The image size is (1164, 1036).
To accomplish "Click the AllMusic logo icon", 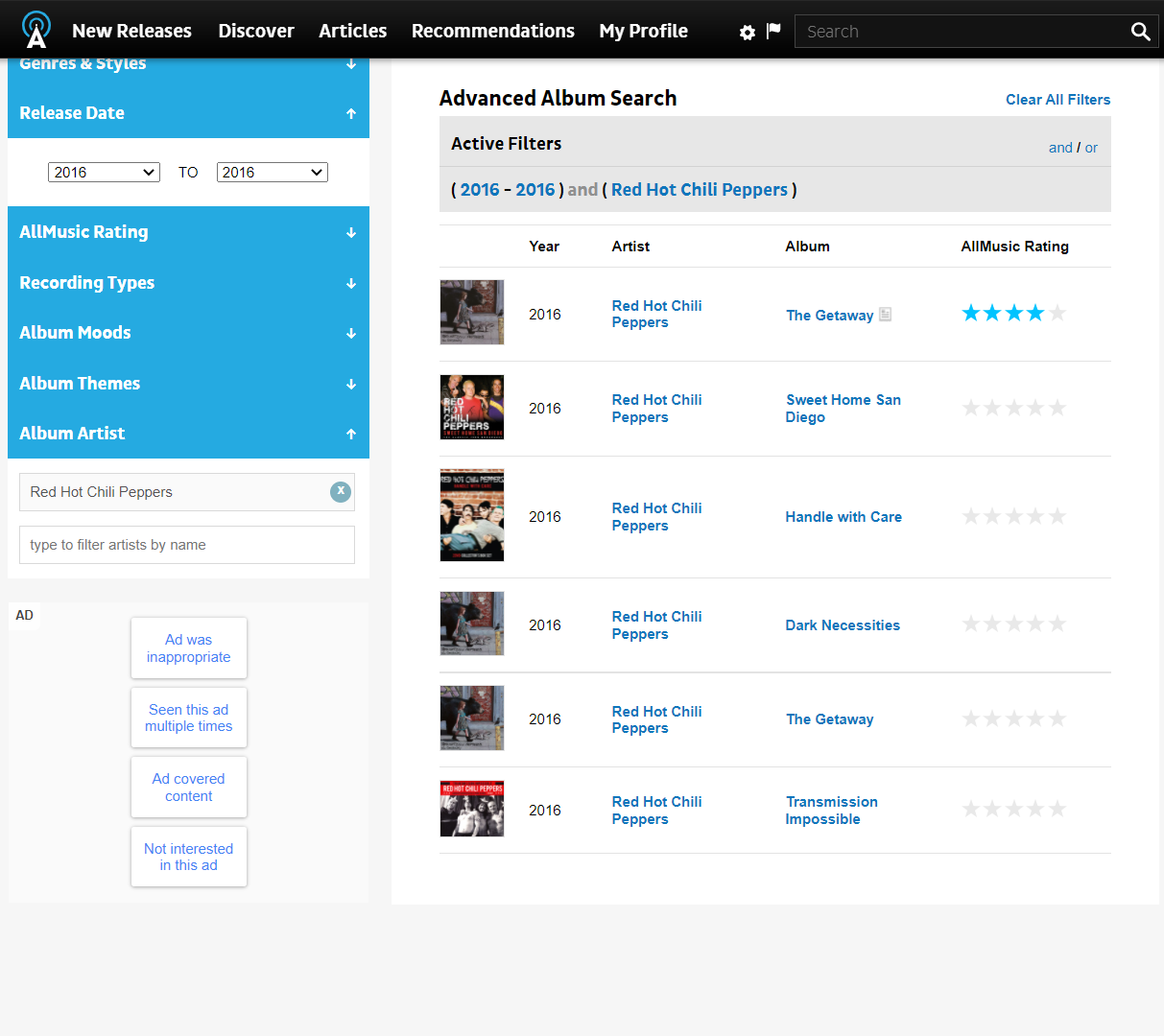I will pyautogui.click(x=36, y=30).
